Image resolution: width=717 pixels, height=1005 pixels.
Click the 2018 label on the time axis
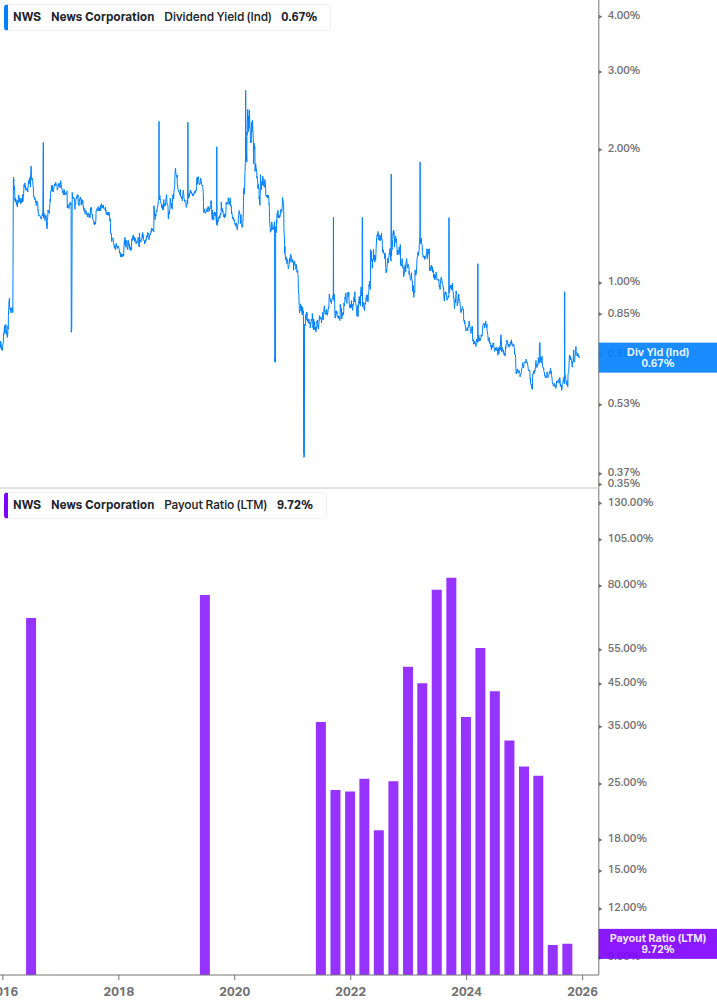click(x=118, y=991)
